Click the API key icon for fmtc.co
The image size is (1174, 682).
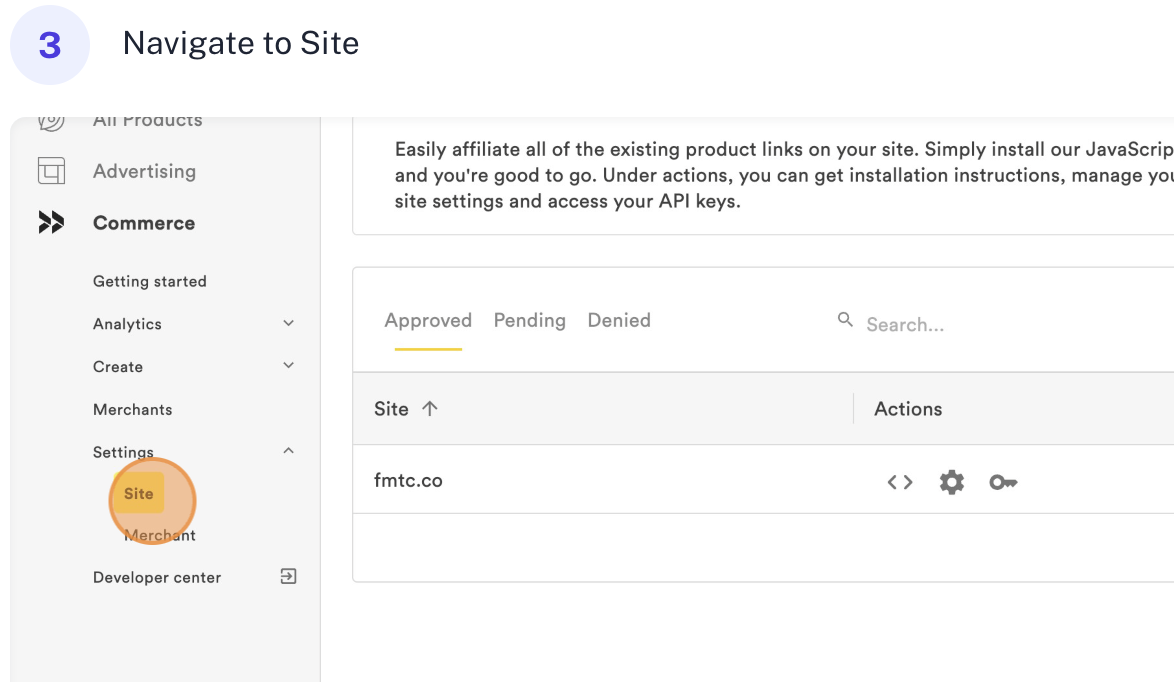1003,482
